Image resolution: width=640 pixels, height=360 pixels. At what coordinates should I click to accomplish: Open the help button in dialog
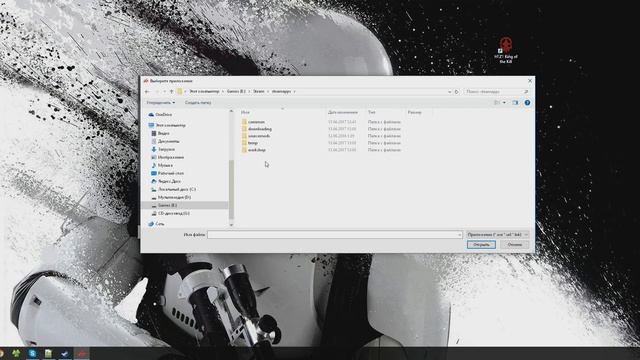coord(527,102)
